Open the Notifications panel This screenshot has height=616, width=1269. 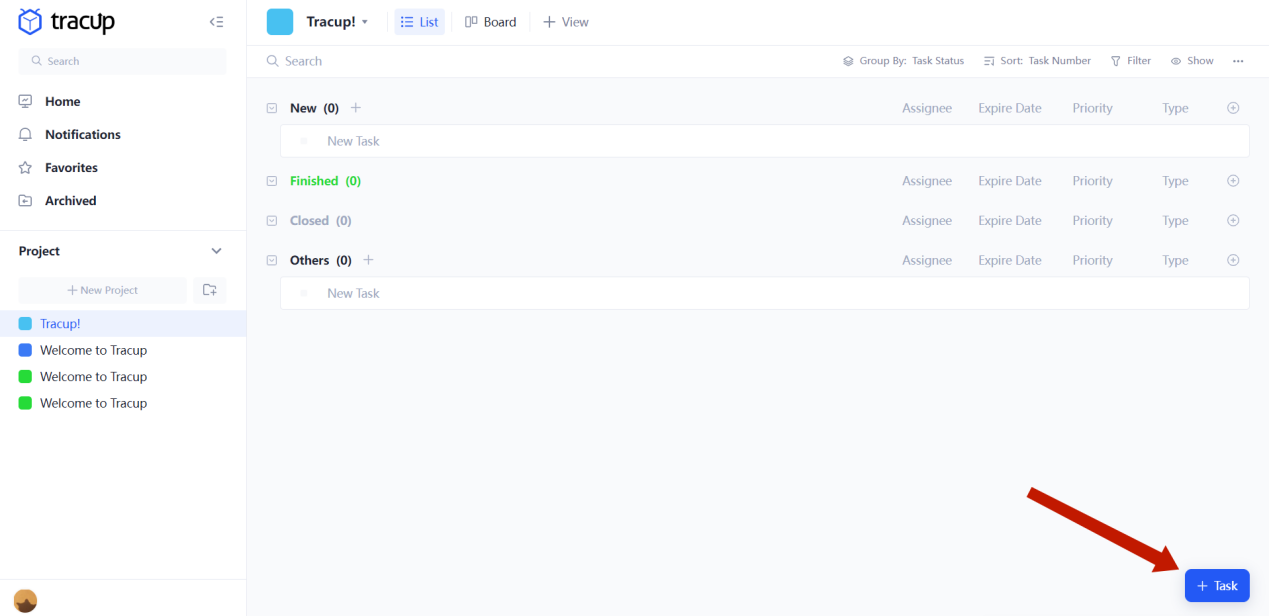[x=81, y=134]
